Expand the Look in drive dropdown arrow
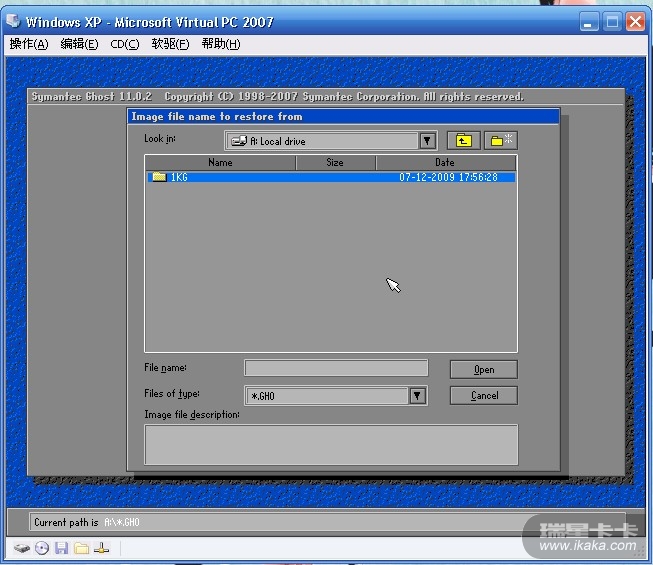653x565 pixels. (427, 141)
